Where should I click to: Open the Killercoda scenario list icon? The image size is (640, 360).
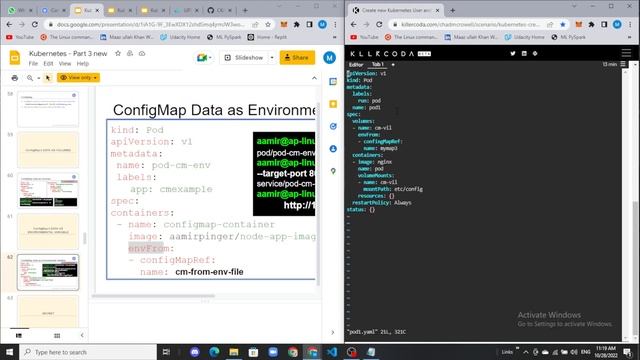pos(623,64)
